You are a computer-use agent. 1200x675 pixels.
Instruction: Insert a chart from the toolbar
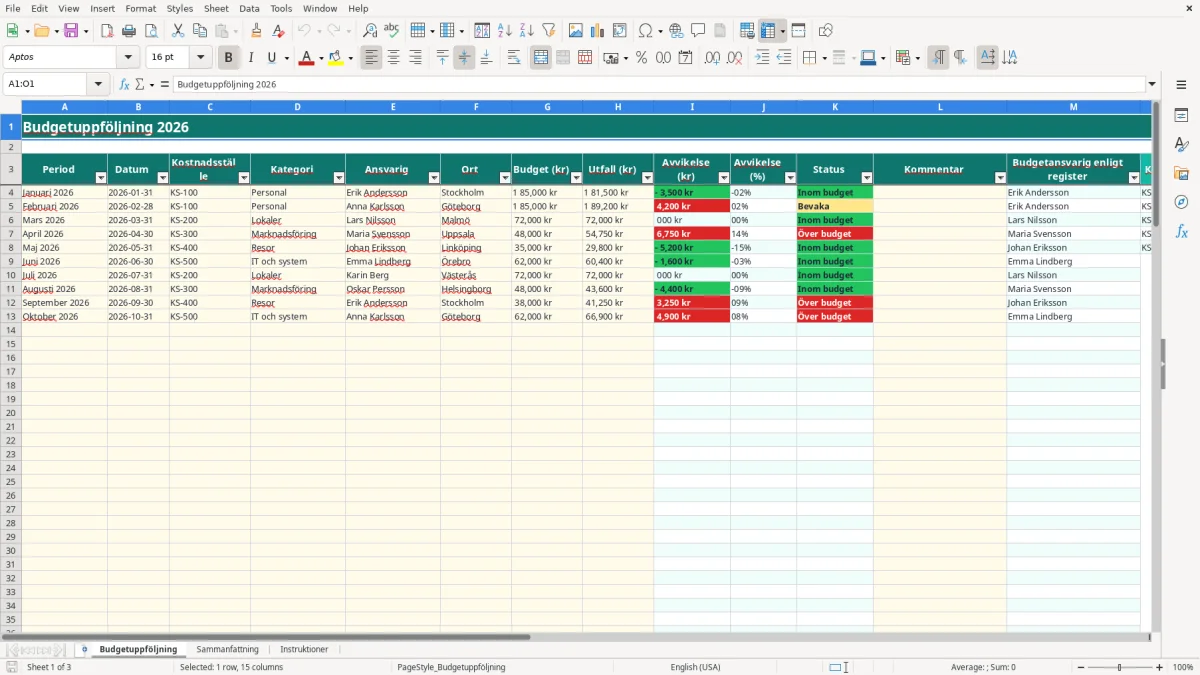point(597,31)
